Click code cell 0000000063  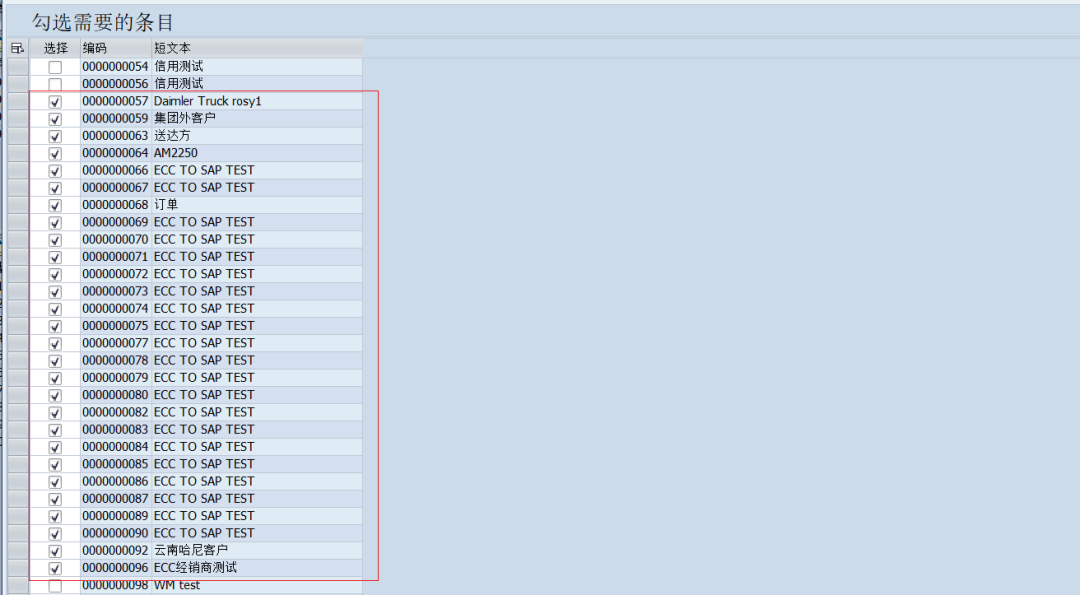pos(115,136)
